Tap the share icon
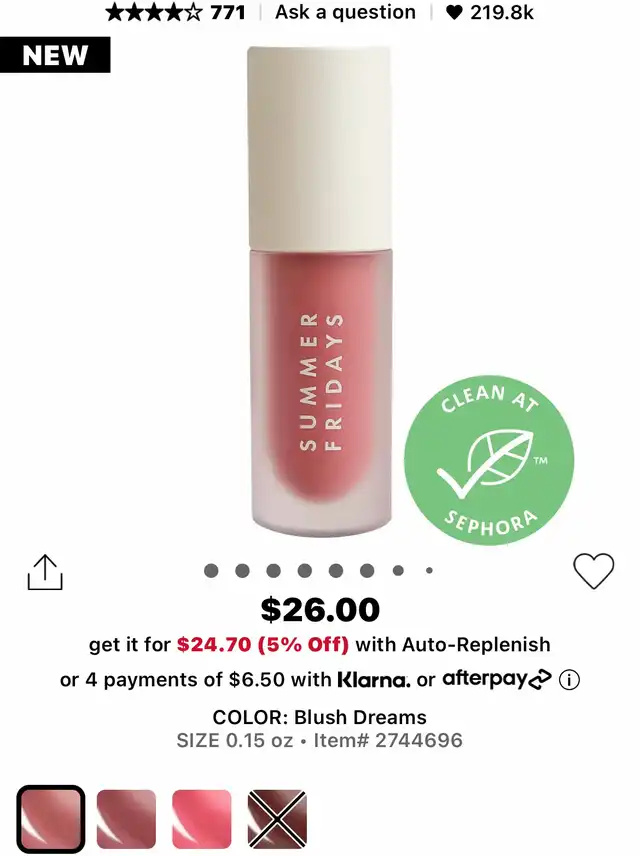 pyautogui.click(x=45, y=572)
